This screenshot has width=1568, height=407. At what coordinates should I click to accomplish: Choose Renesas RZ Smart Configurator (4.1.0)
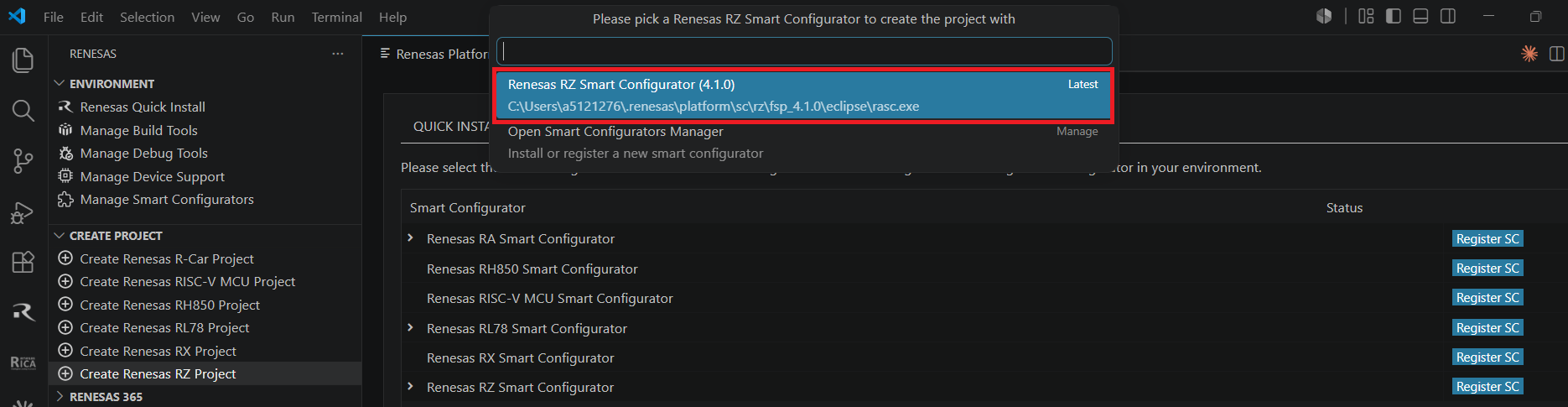[804, 96]
